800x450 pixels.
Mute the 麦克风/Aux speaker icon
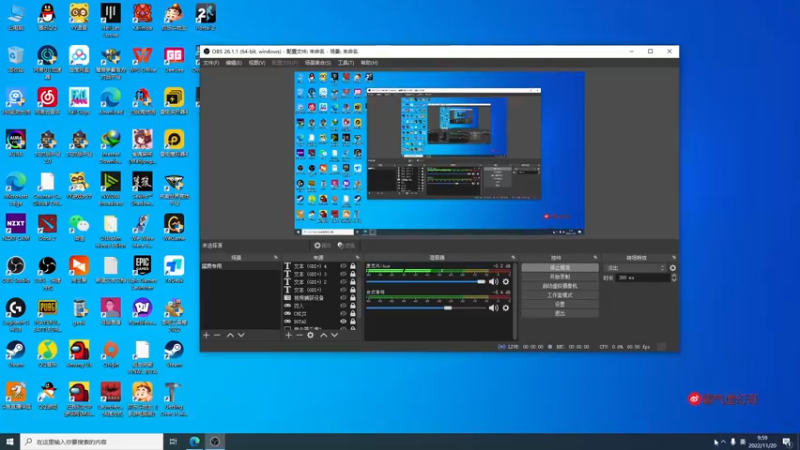pos(493,282)
